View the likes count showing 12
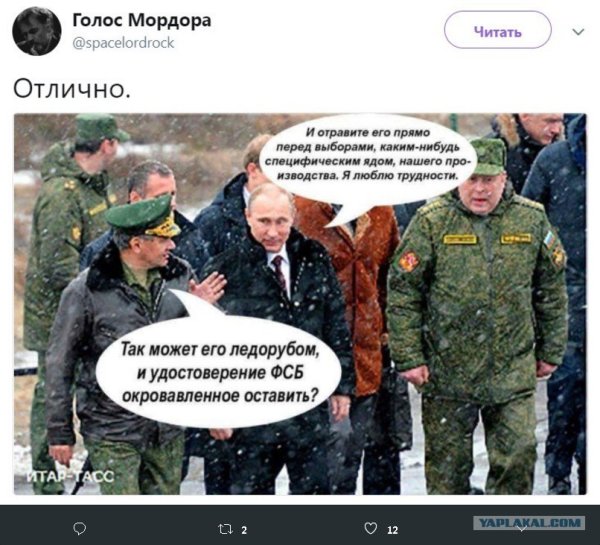The height and width of the screenshot is (545, 600). (393, 530)
